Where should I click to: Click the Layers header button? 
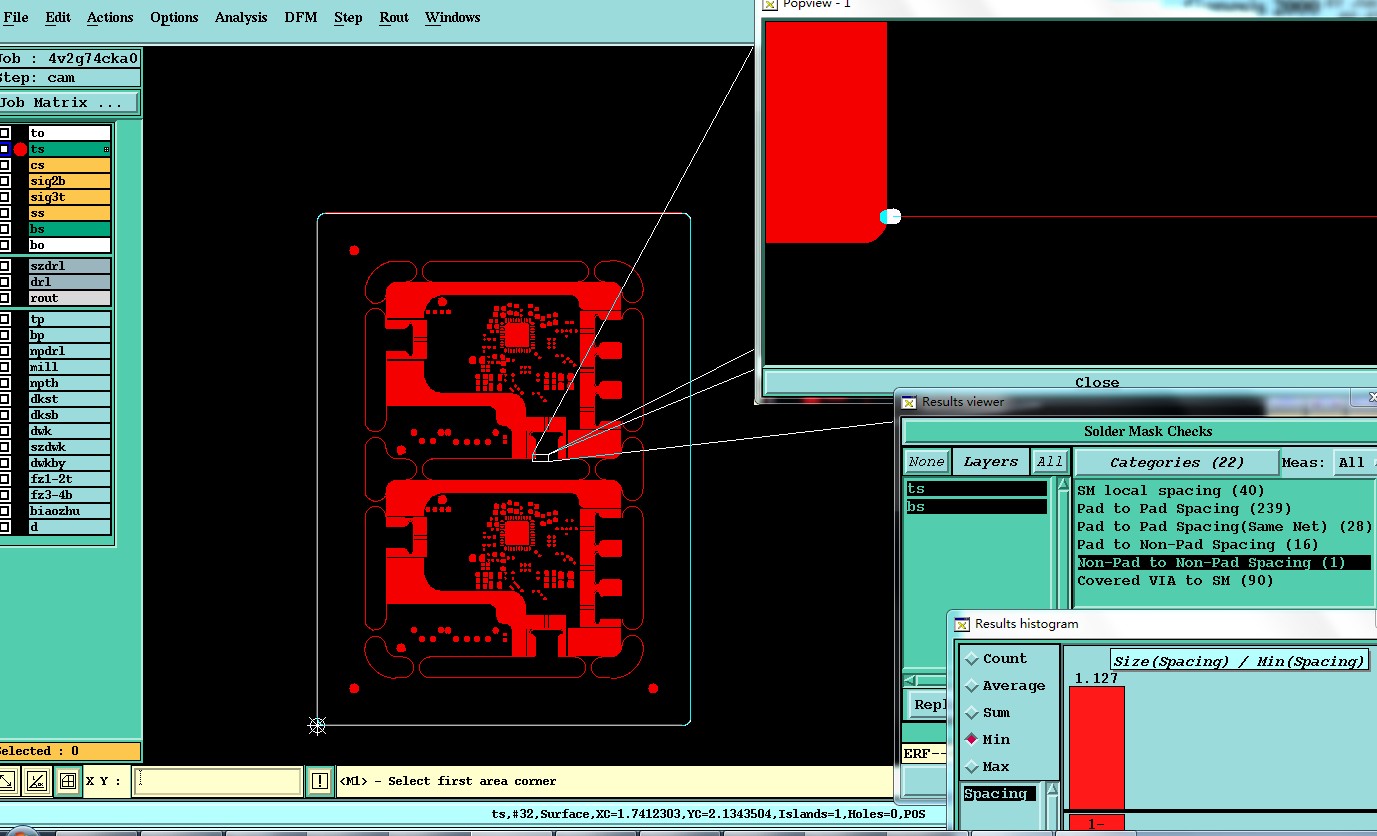tap(990, 462)
